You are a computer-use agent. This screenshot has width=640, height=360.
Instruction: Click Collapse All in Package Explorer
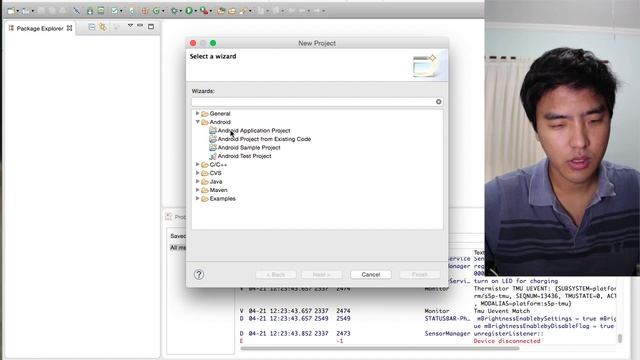(x=92, y=27)
